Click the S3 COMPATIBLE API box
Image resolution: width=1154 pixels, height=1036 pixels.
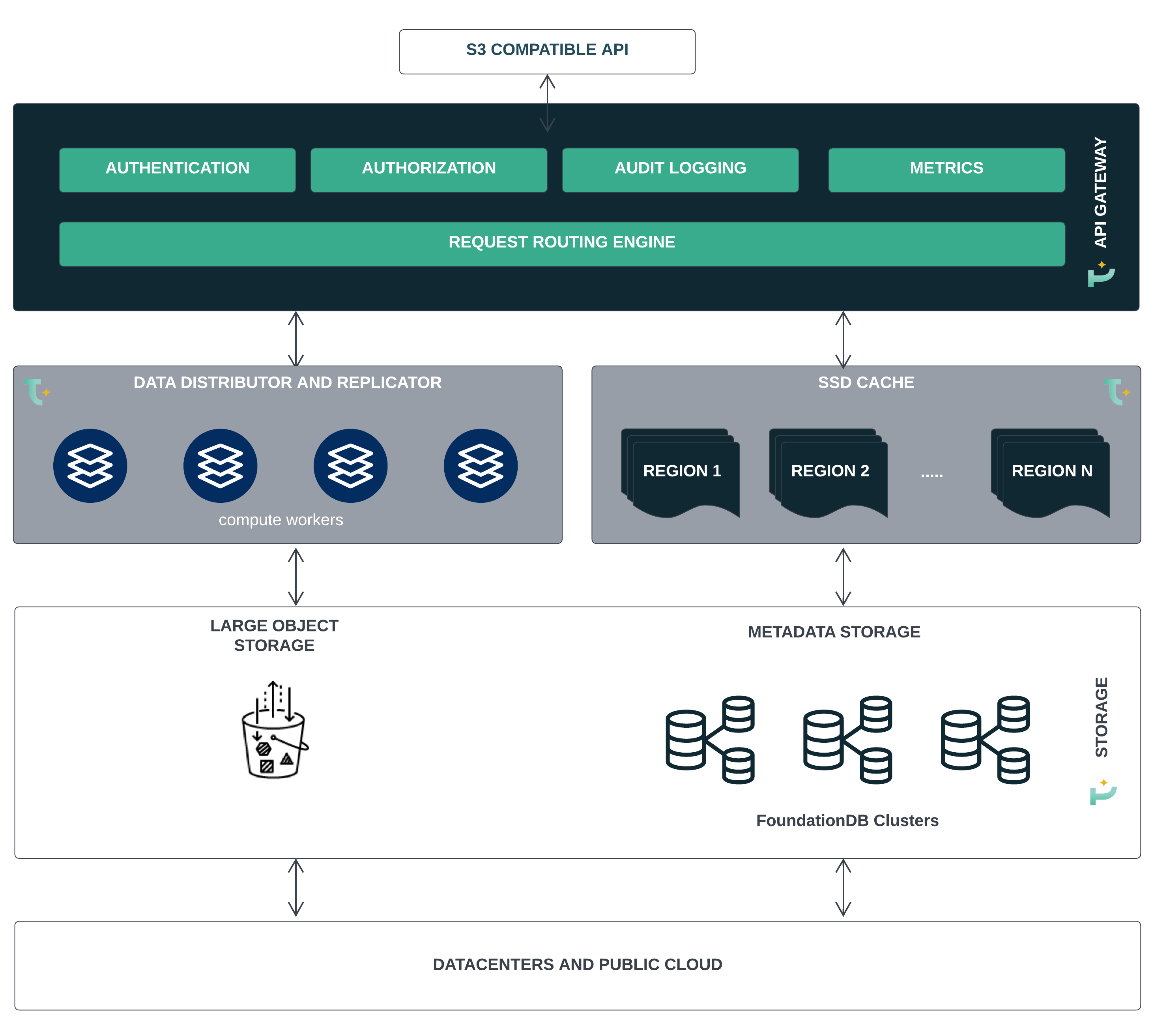click(x=547, y=51)
